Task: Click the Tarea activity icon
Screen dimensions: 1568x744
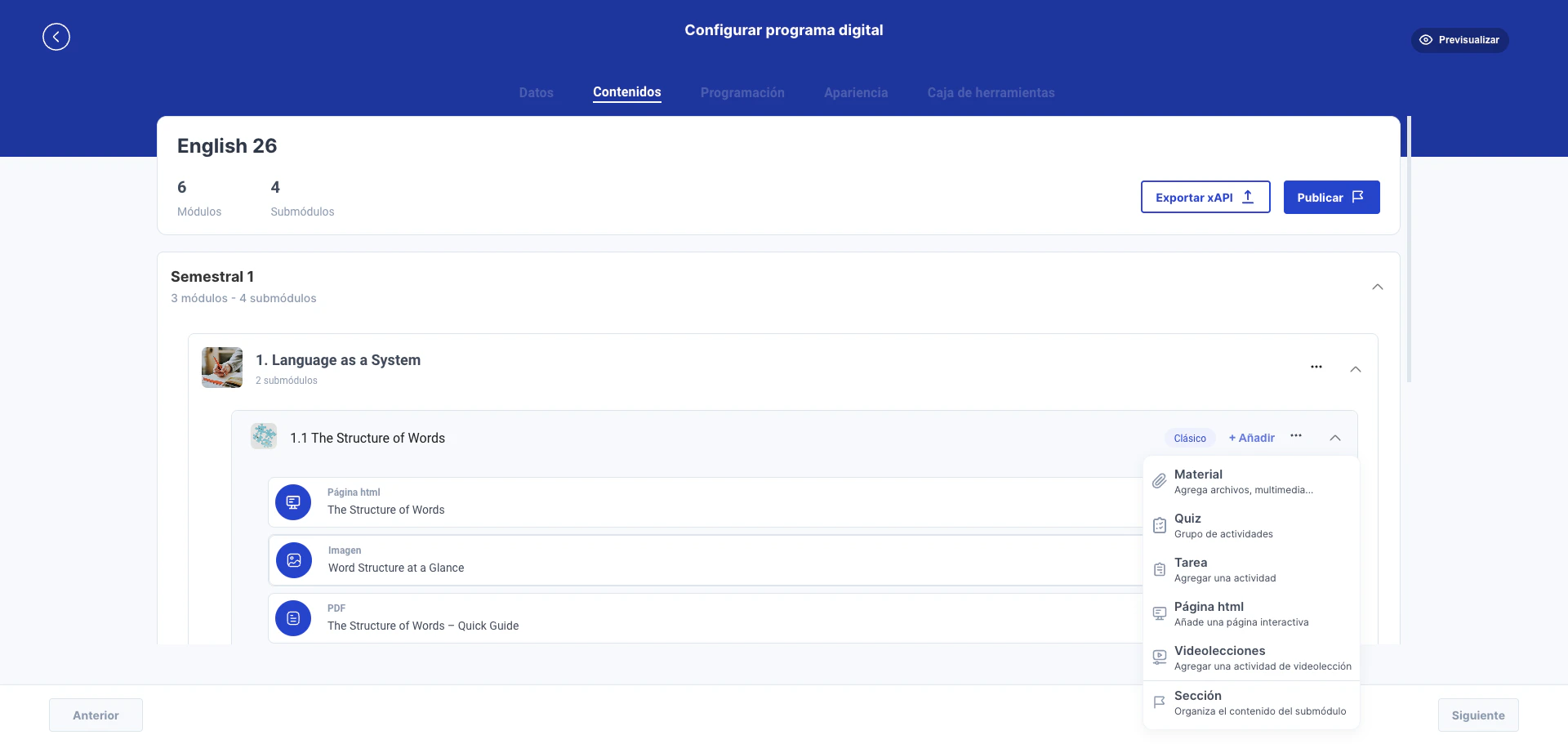Action: point(1159,569)
